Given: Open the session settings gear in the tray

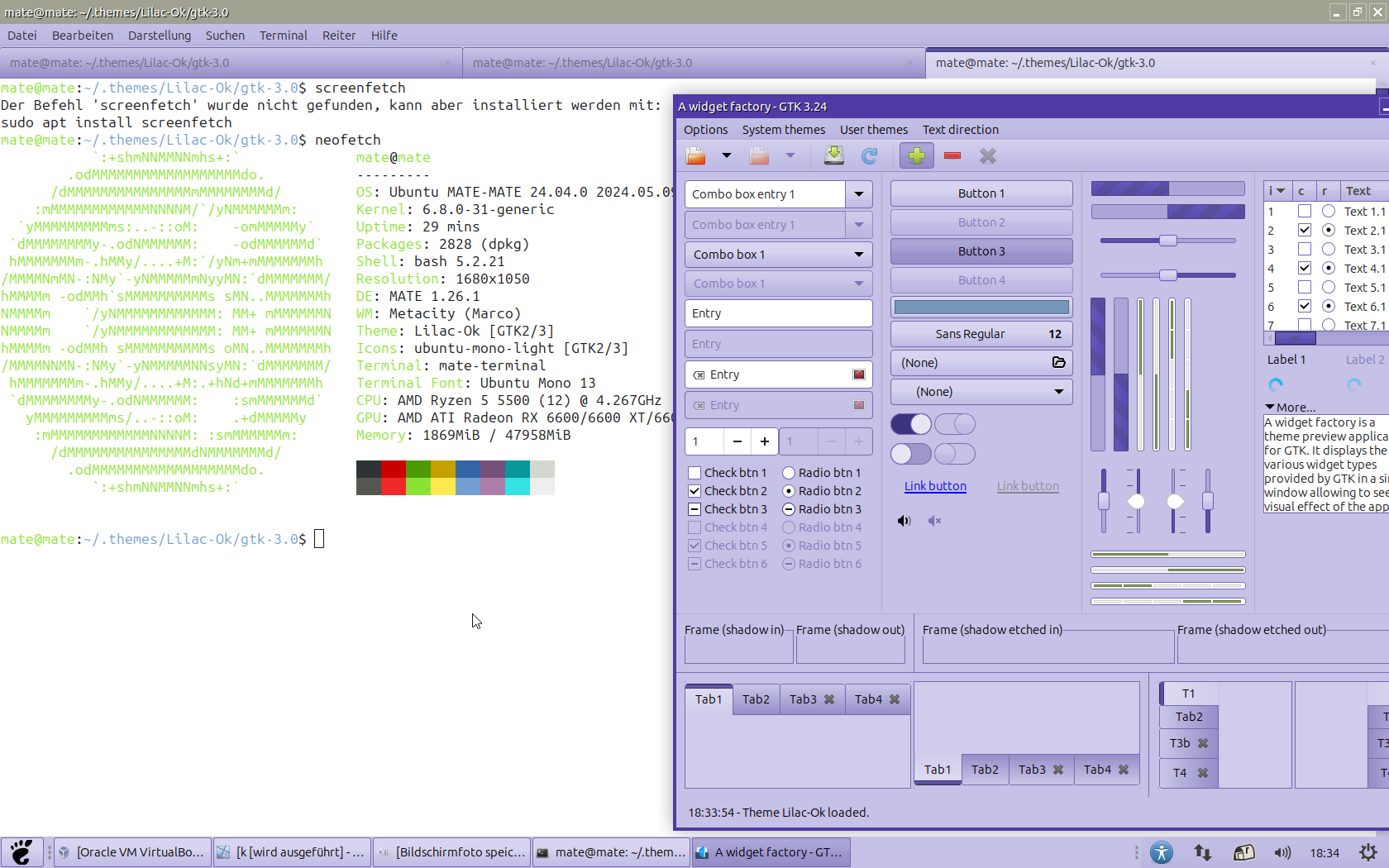Looking at the screenshot, I should 1369,852.
